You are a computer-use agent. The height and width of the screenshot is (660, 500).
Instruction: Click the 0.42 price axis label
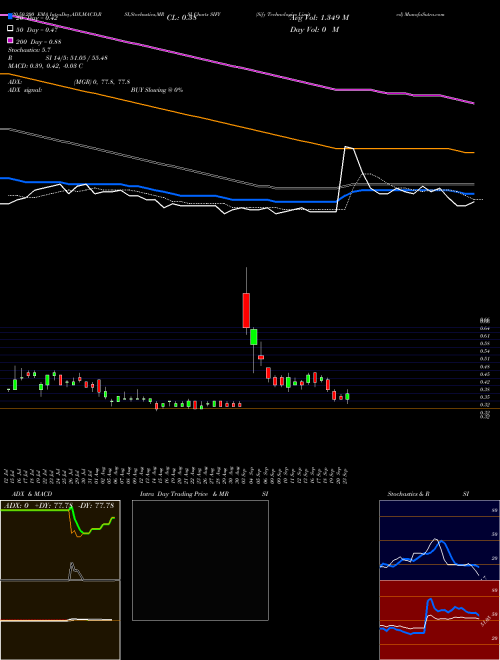[484, 382]
